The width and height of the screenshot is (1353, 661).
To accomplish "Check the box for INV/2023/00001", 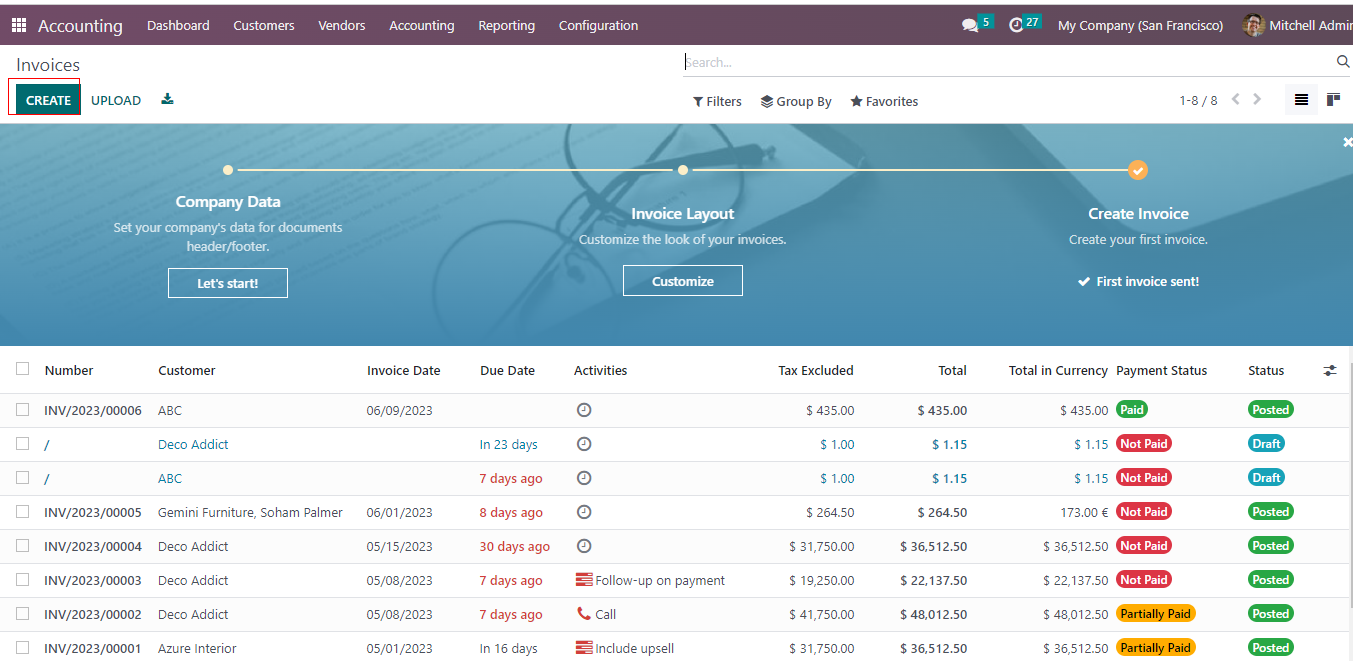I will pyautogui.click(x=23, y=648).
